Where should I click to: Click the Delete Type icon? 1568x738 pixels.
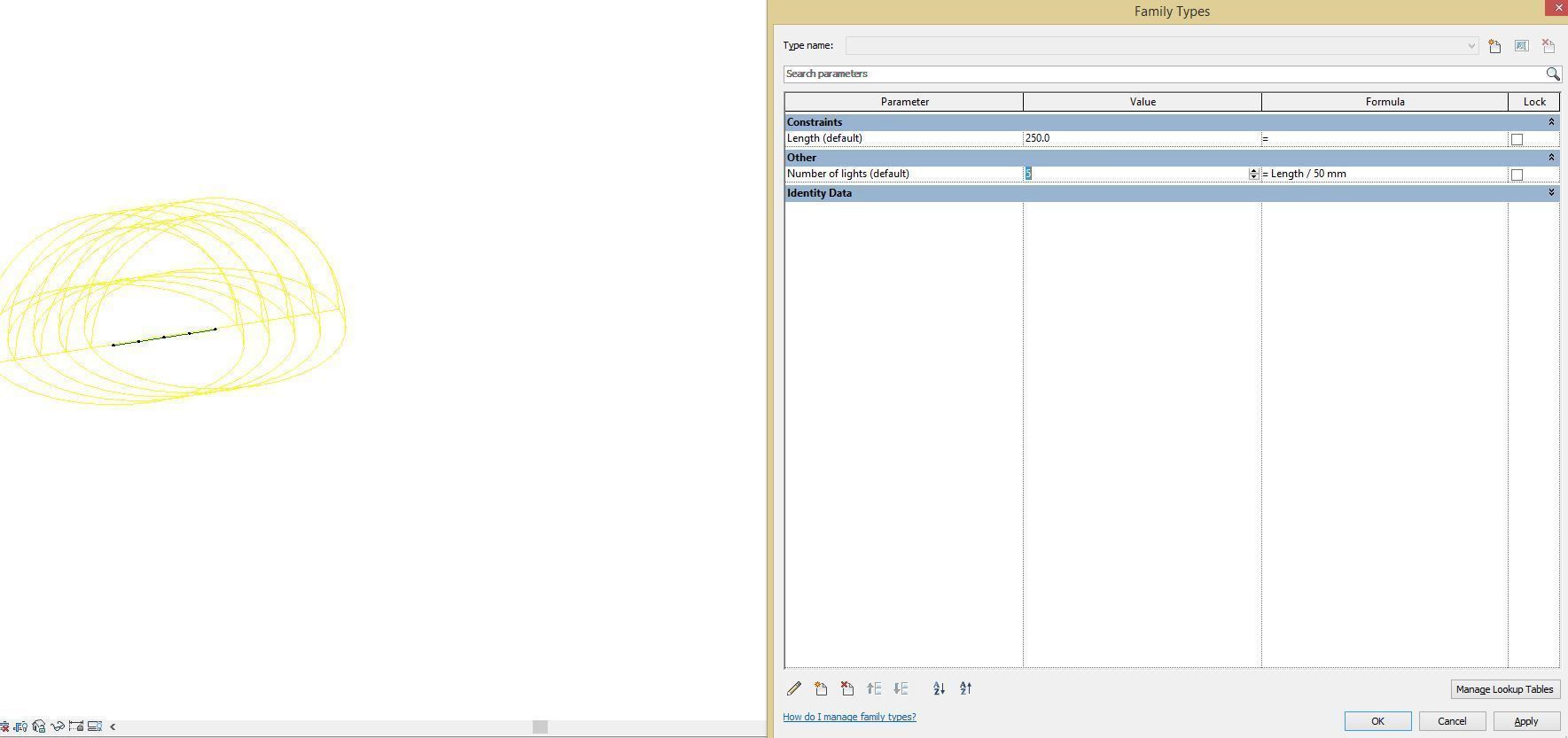(1548, 46)
